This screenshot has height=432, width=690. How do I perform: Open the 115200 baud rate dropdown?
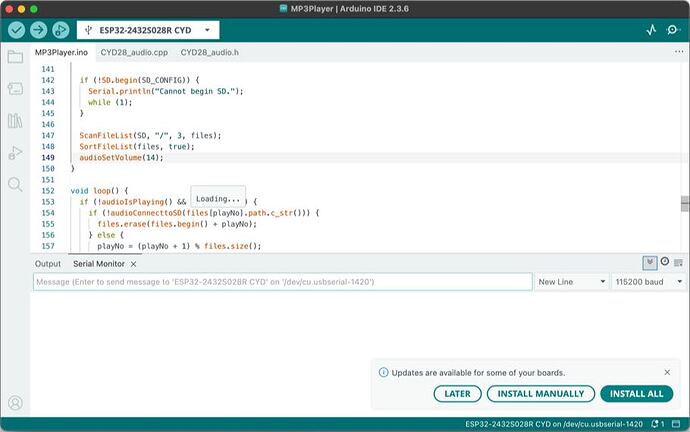coord(648,282)
